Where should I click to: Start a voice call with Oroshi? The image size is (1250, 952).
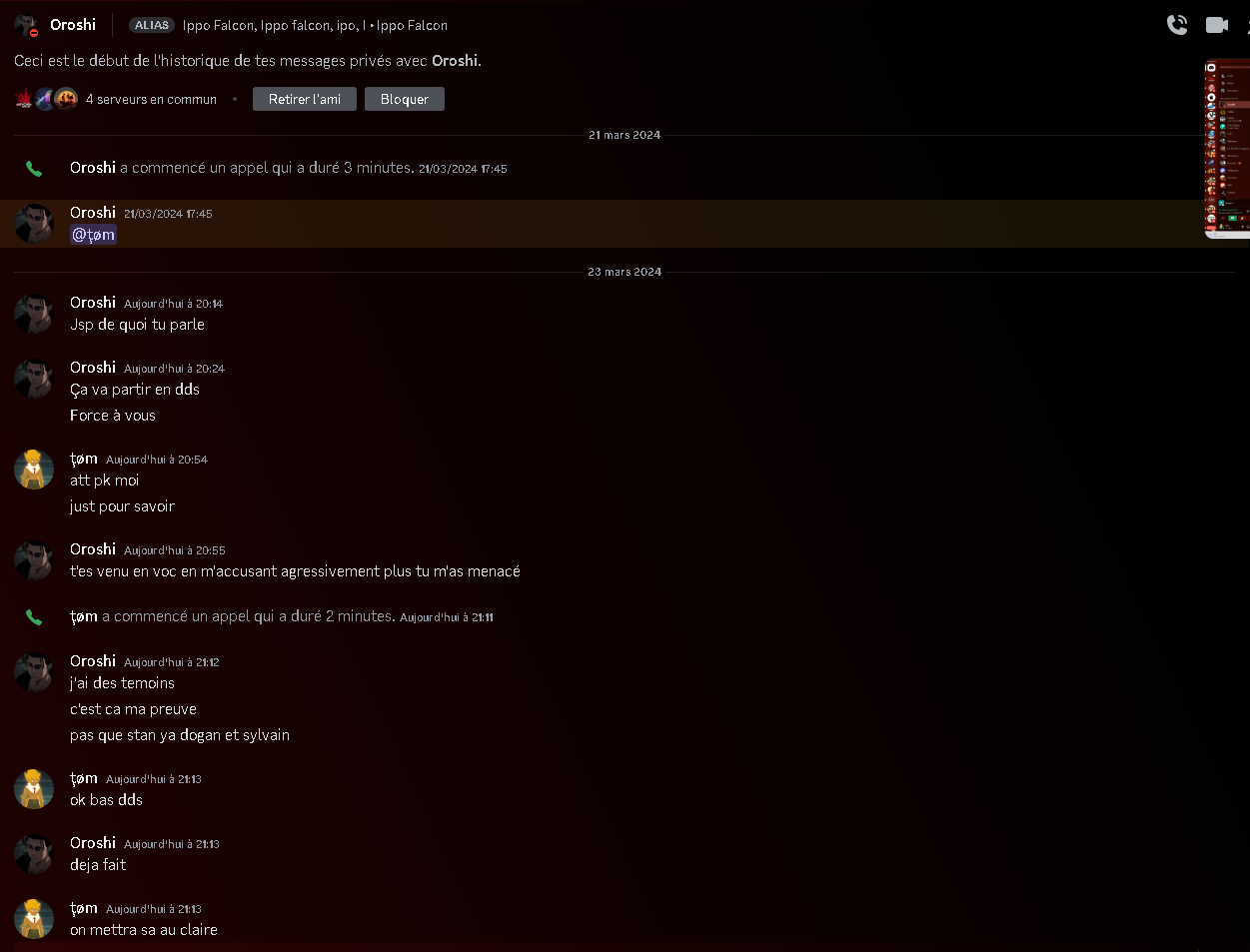tap(1177, 25)
